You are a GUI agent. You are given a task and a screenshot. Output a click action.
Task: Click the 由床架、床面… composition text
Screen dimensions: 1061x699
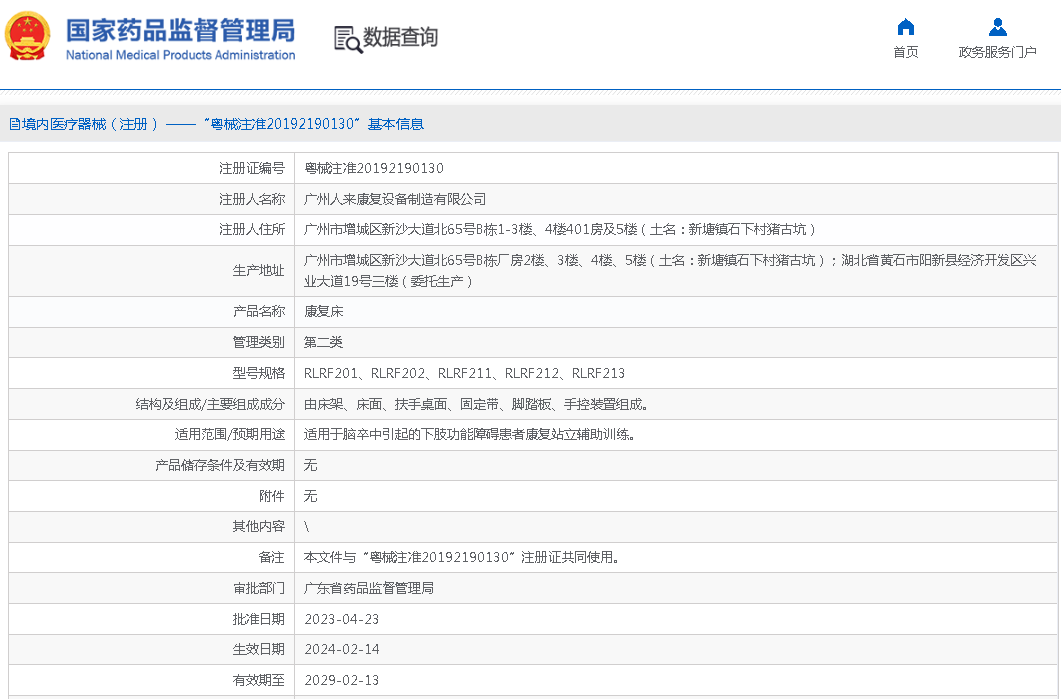tap(476, 405)
